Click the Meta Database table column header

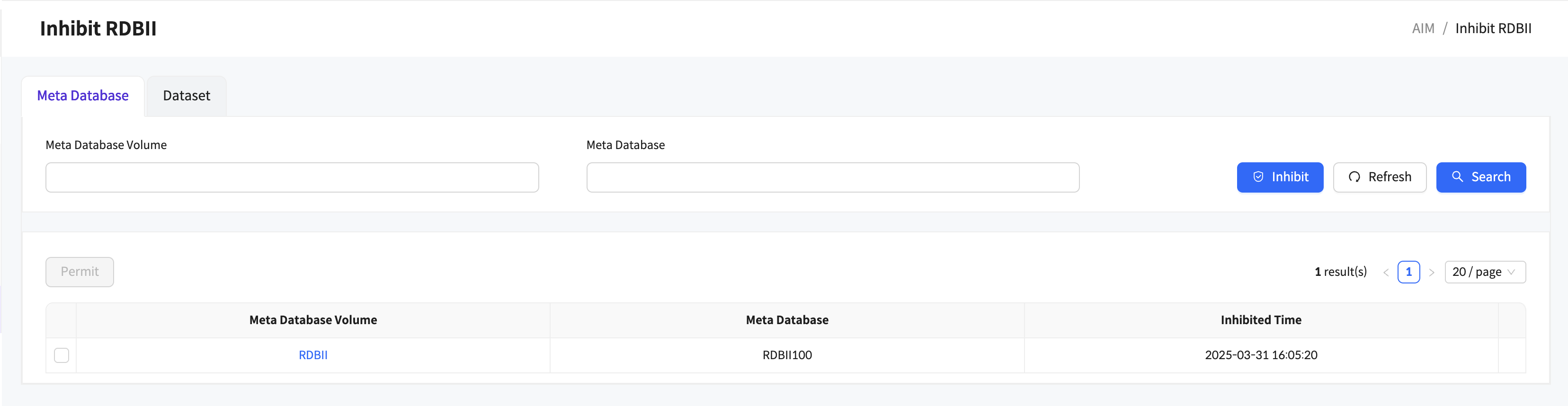tap(786, 320)
